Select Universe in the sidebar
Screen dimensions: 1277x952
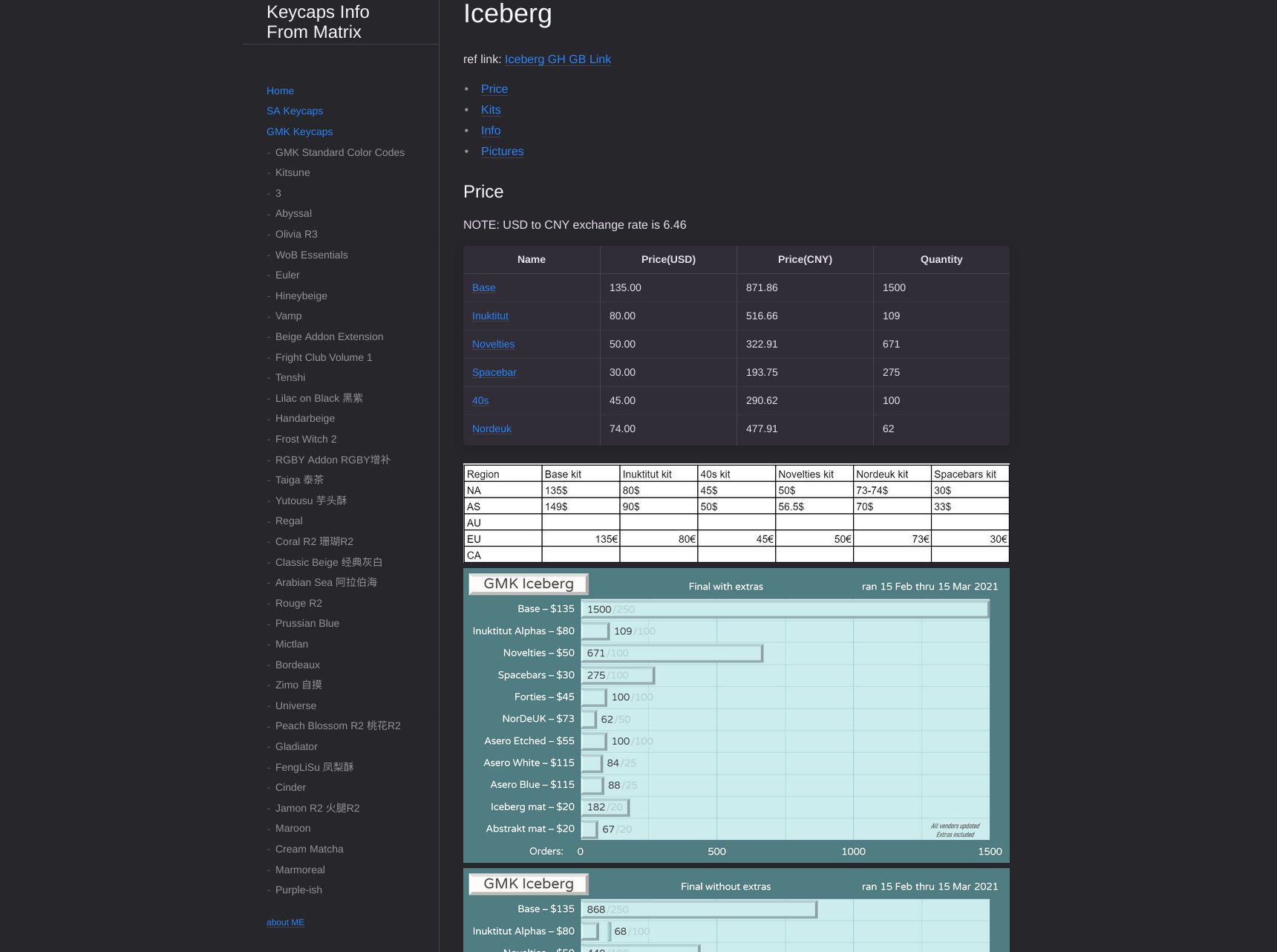click(x=295, y=706)
